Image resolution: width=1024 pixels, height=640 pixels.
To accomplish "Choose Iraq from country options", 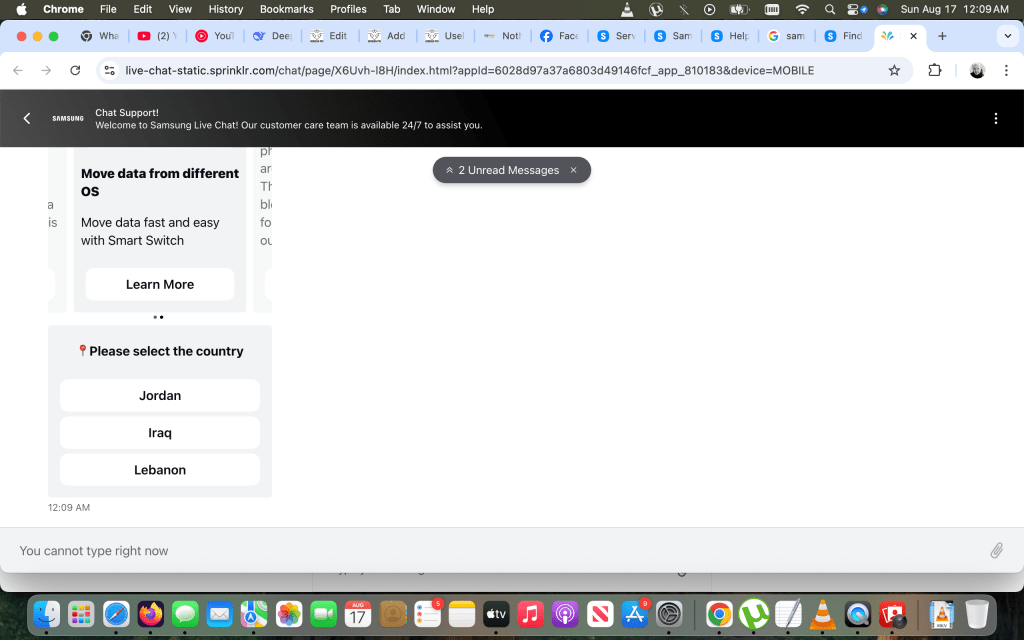I will (160, 432).
